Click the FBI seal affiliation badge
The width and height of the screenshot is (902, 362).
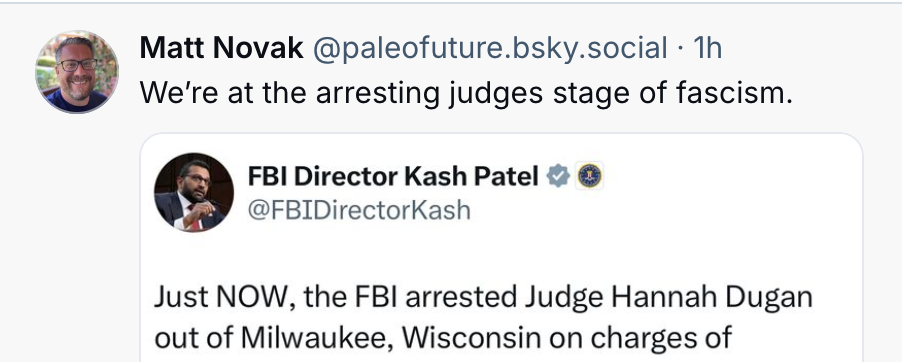click(590, 176)
